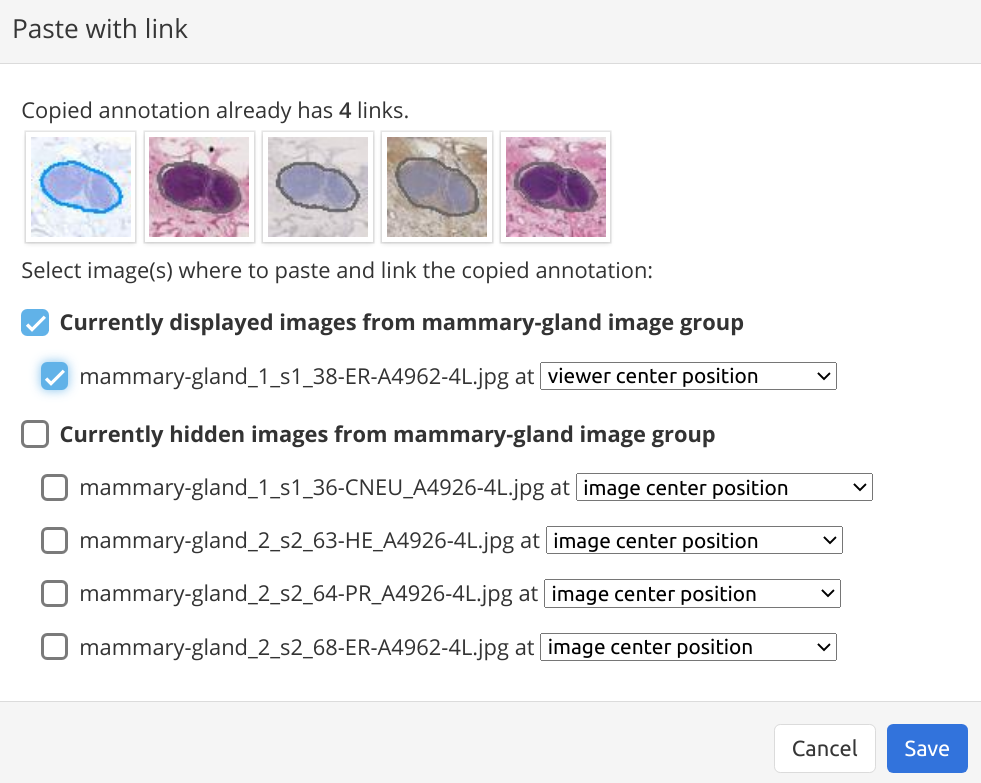Open position dropdown for the 36-CNEU image
The height and width of the screenshot is (783, 981).
coord(724,487)
